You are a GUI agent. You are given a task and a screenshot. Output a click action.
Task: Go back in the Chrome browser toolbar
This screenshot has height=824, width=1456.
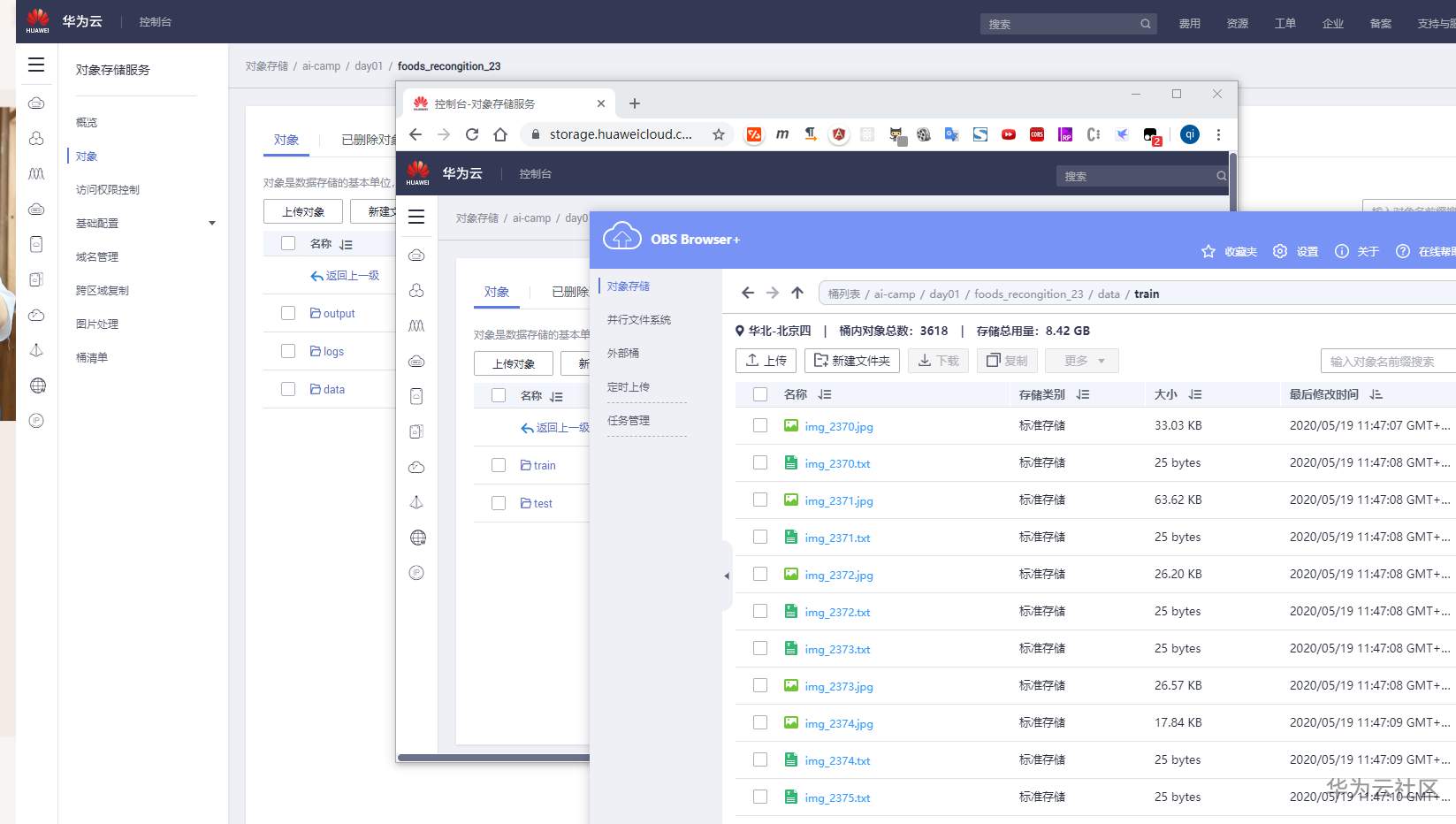click(415, 134)
